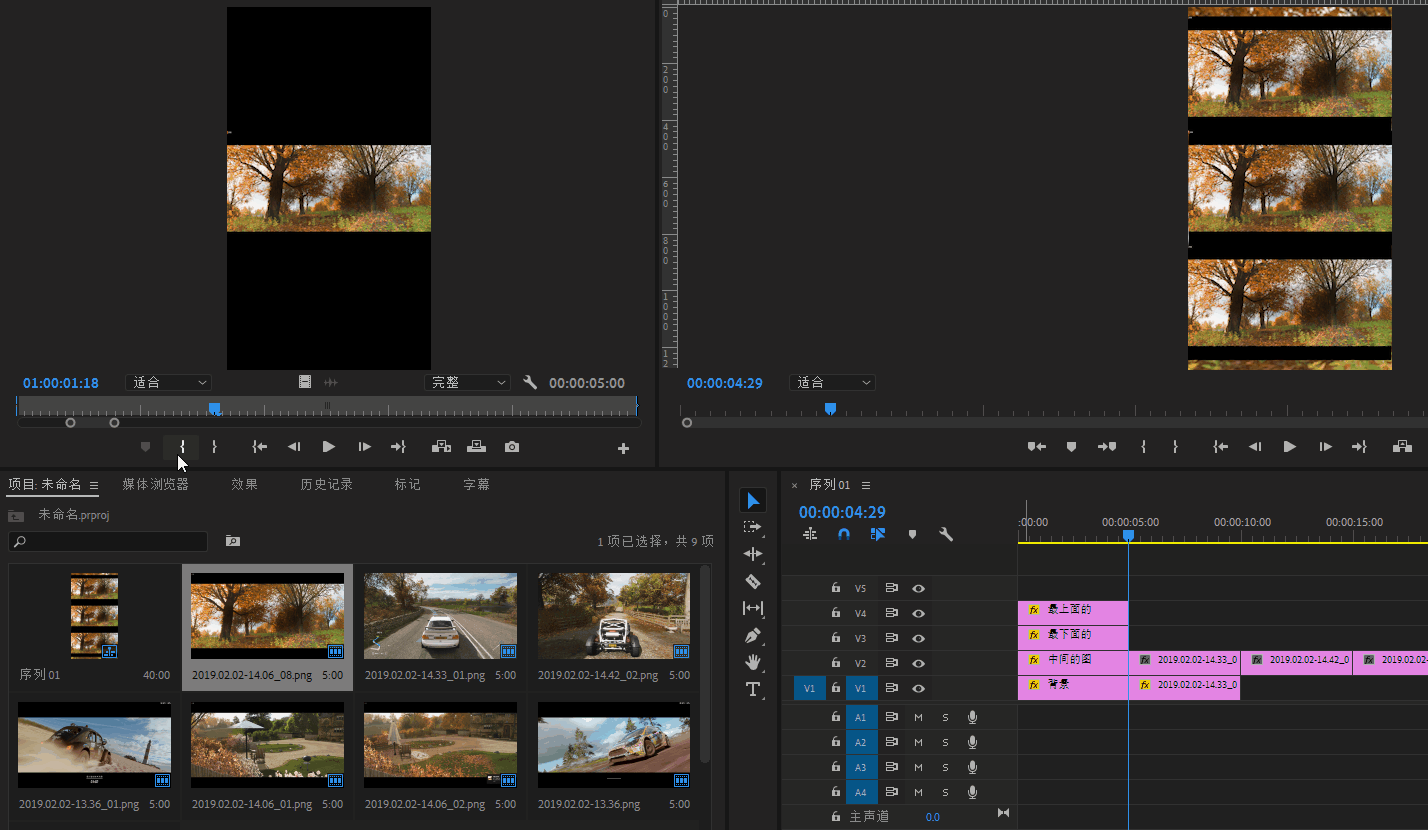Select thumbnail 2019.02.02-14.33_01.png
This screenshot has height=830, width=1428.
click(x=440, y=616)
